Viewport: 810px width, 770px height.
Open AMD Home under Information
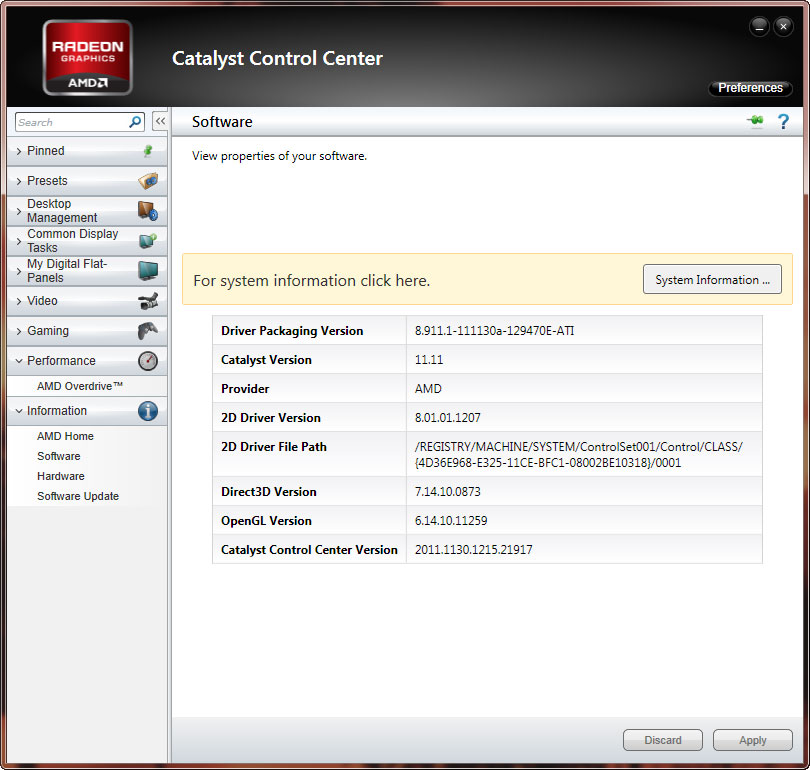click(x=65, y=436)
